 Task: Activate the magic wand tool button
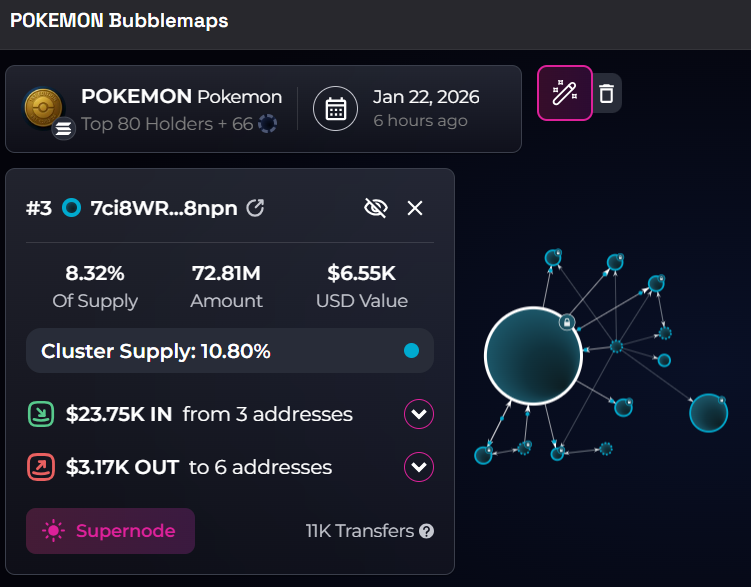coord(565,93)
